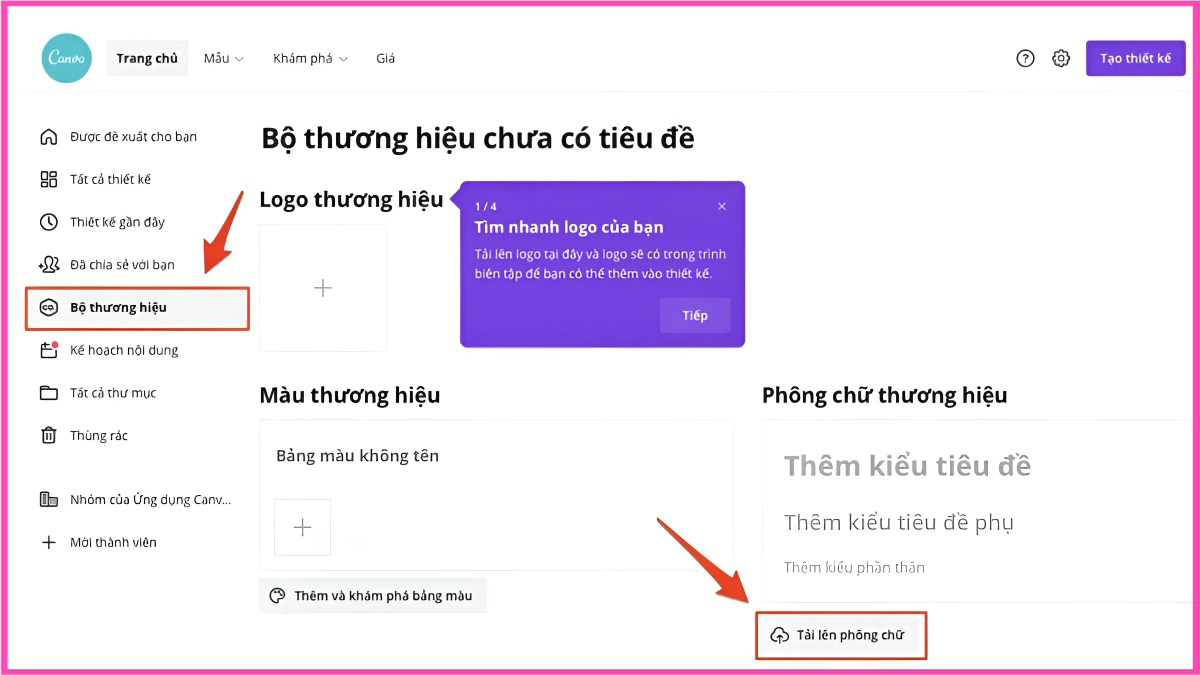
Task: Expand the Mẫu dropdown menu
Action: pyautogui.click(x=224, y=58)
